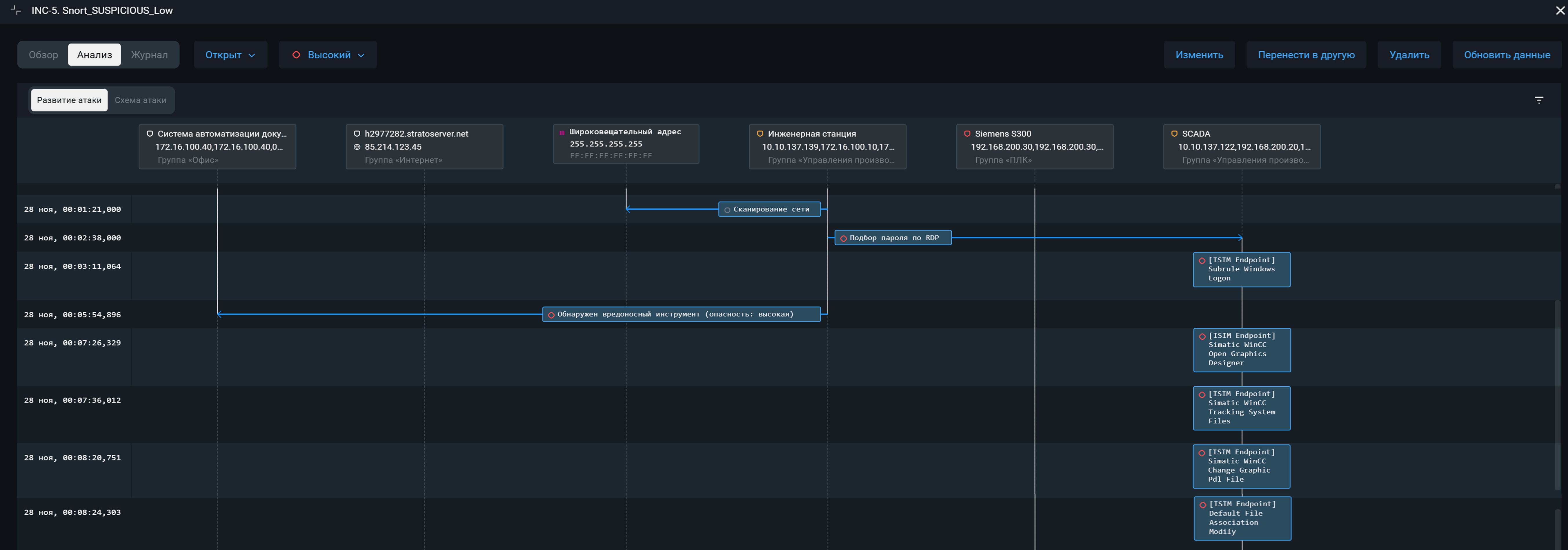
Task: Click the IP address 255.255.255.255
Action: (606, 144)
